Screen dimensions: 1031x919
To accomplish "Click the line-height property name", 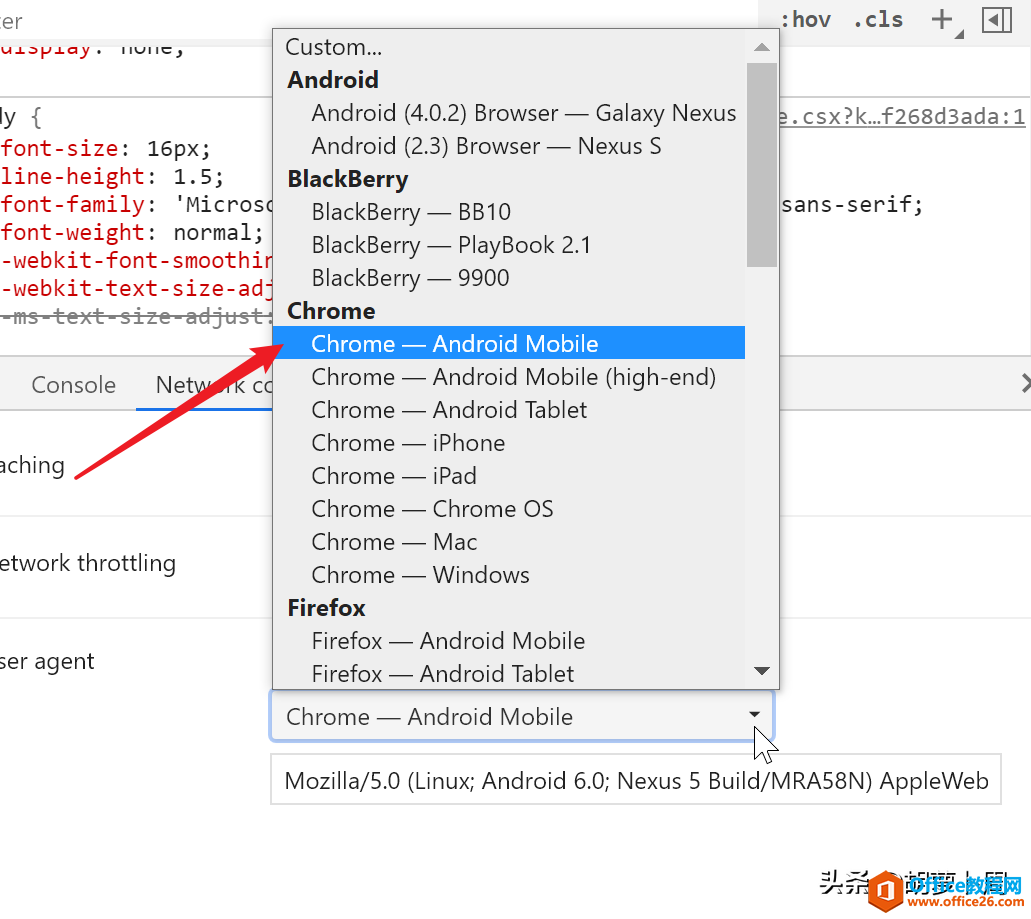I will (x=72, y=176).
